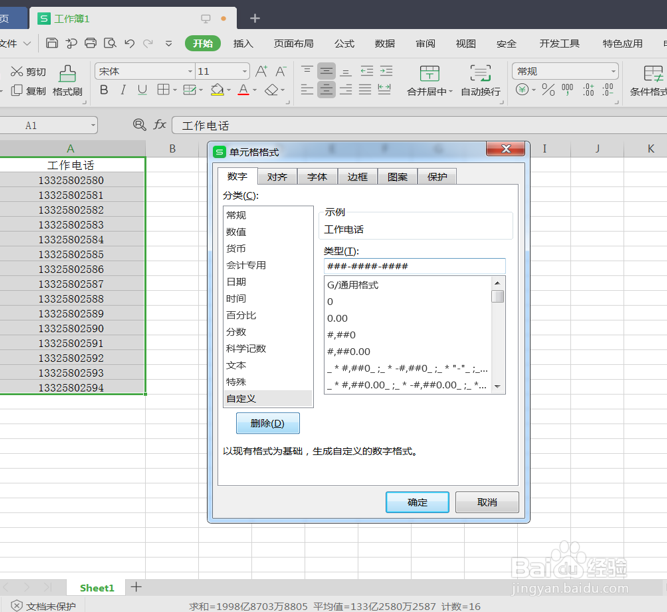Screen dimensions: 667x612
Task: Toggle middle vertical alignment
Action: click(326, 71)
